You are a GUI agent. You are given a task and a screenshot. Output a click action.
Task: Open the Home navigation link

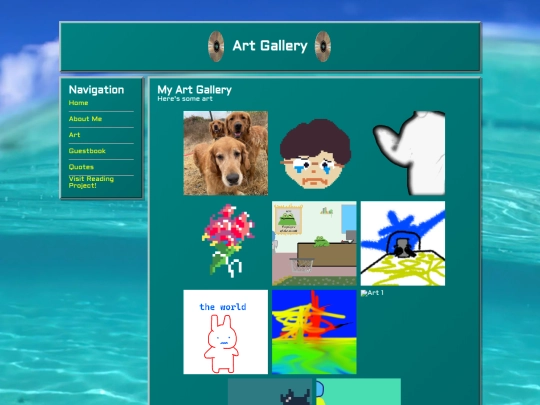[x=78, y=103]
